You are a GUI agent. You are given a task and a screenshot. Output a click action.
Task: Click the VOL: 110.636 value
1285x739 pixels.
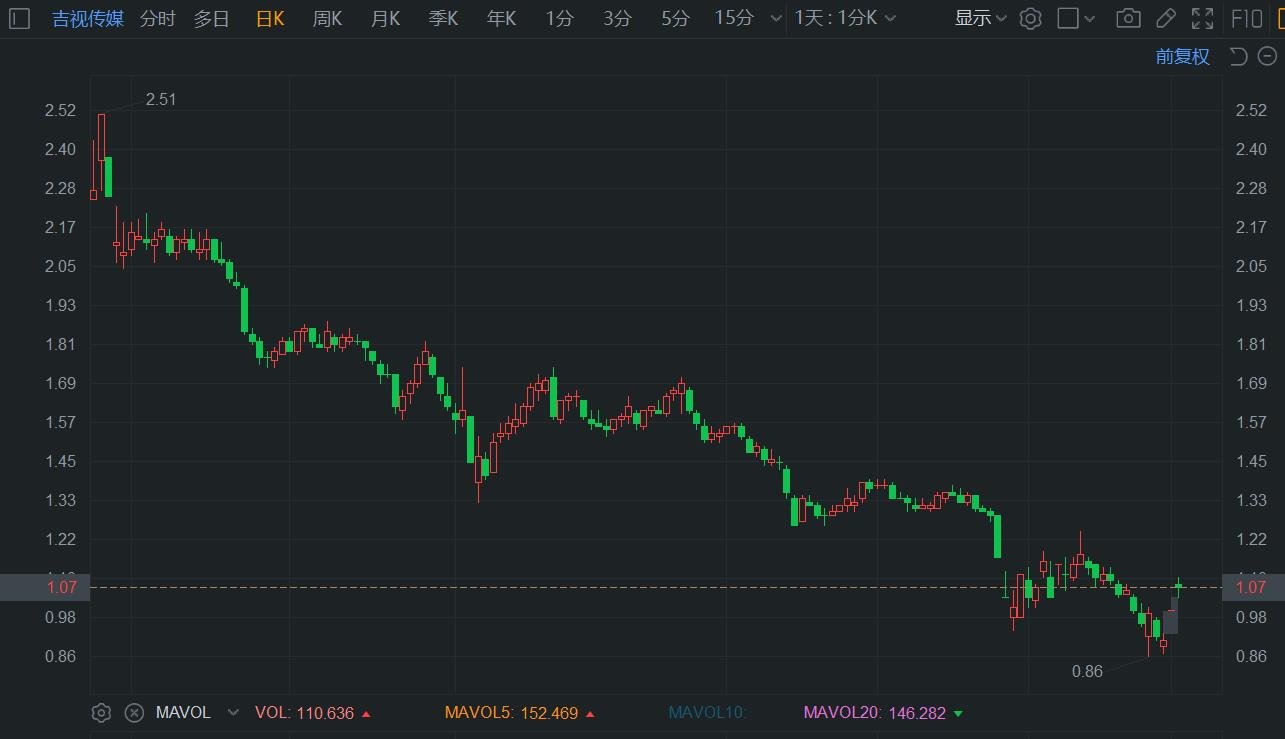pyautogui.click(x=313, y=713)
